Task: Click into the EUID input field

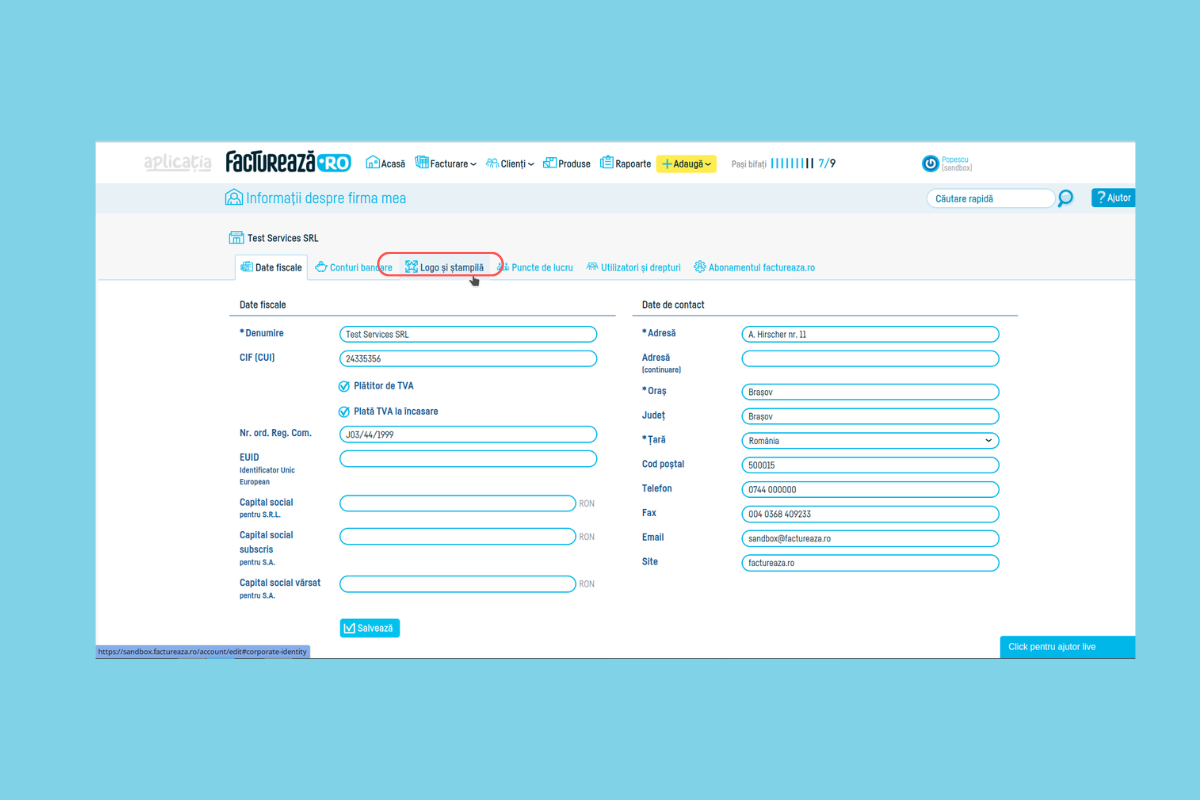Action: tap(468, 459)
